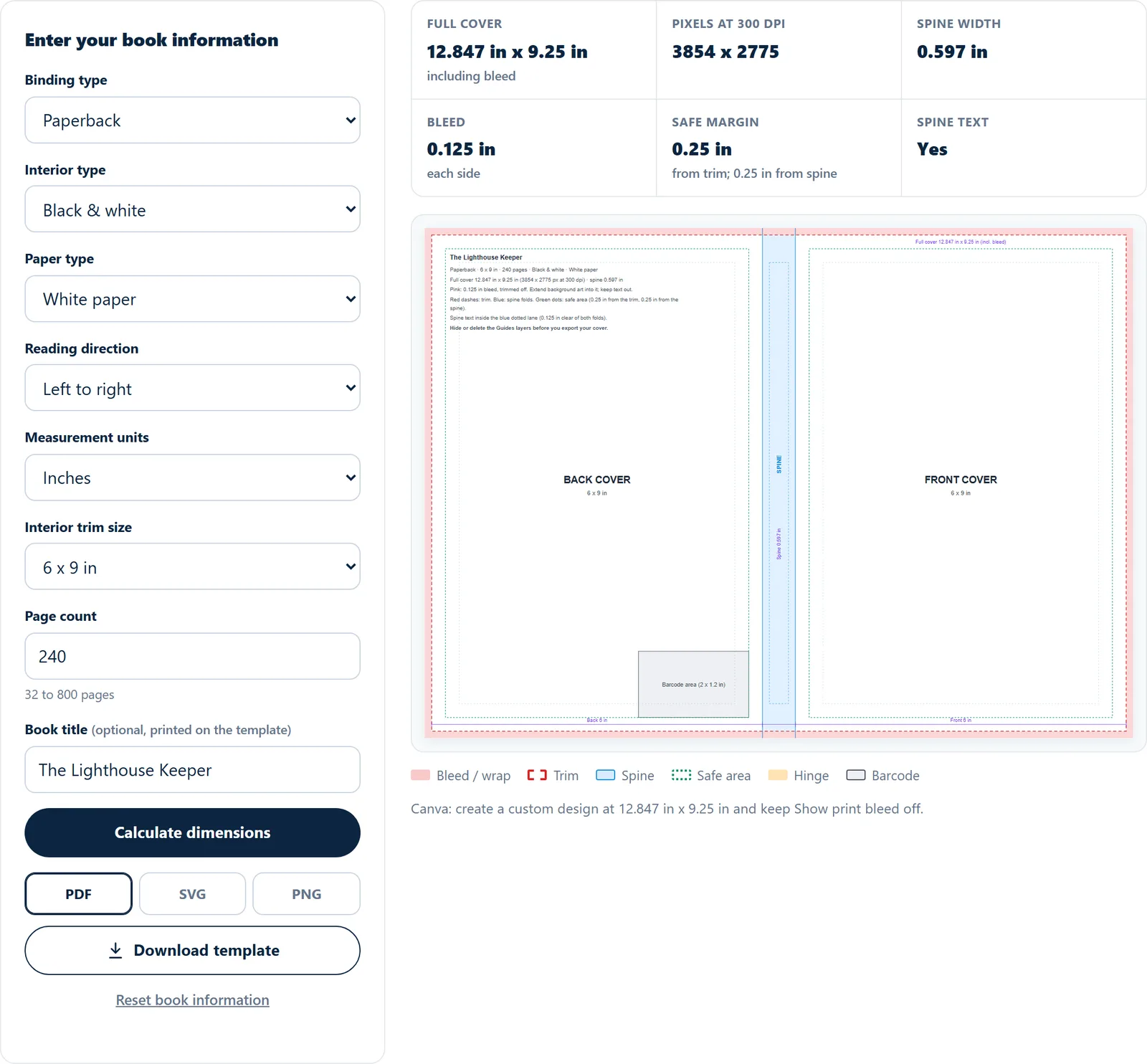1147x1064 pixels.
Task: Click the download arrow icon in Download template
Action: click(115, 950)
